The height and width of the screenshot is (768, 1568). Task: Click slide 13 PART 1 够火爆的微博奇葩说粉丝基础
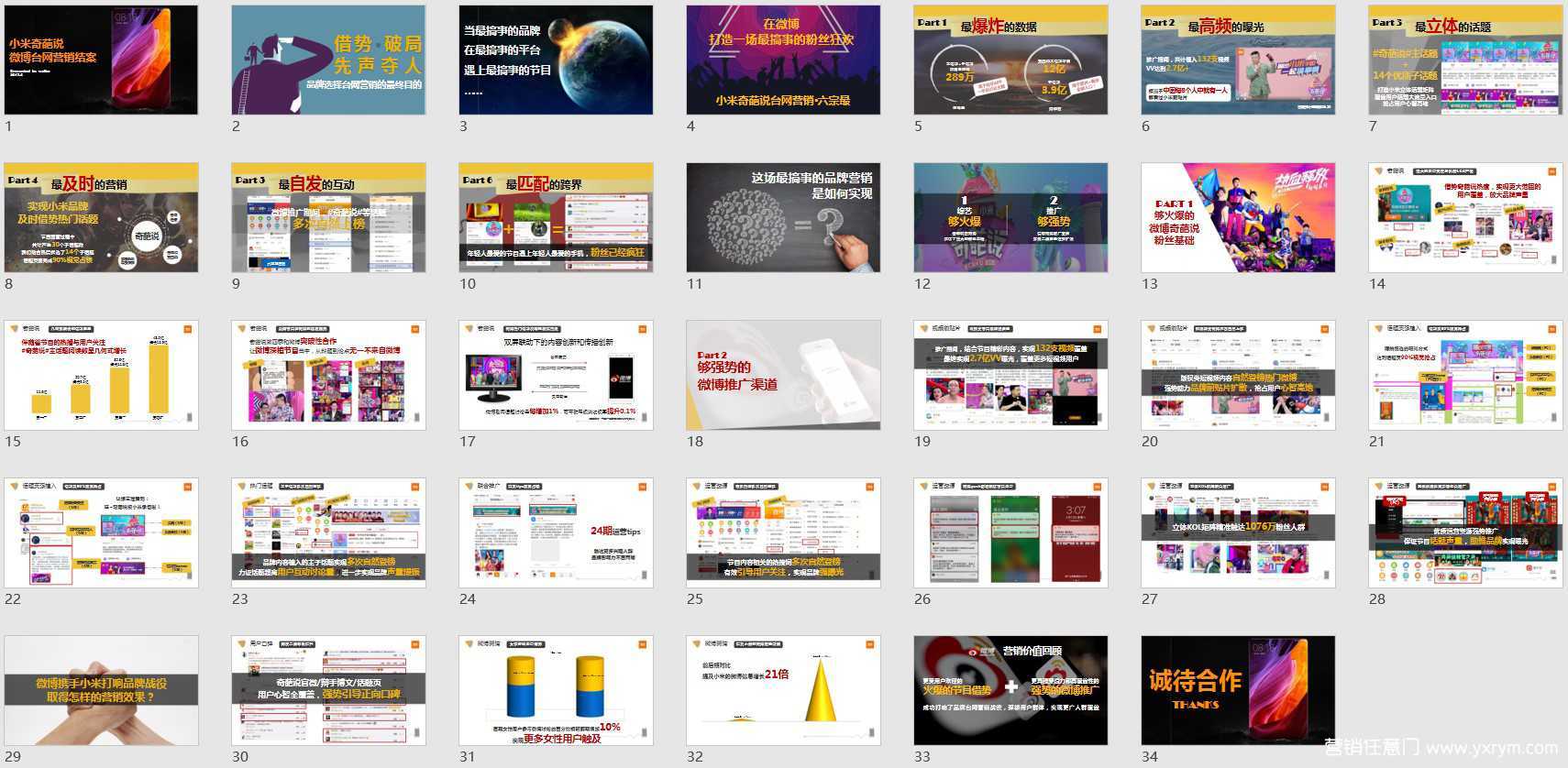pyautogui.click(x=1238, y=217)
